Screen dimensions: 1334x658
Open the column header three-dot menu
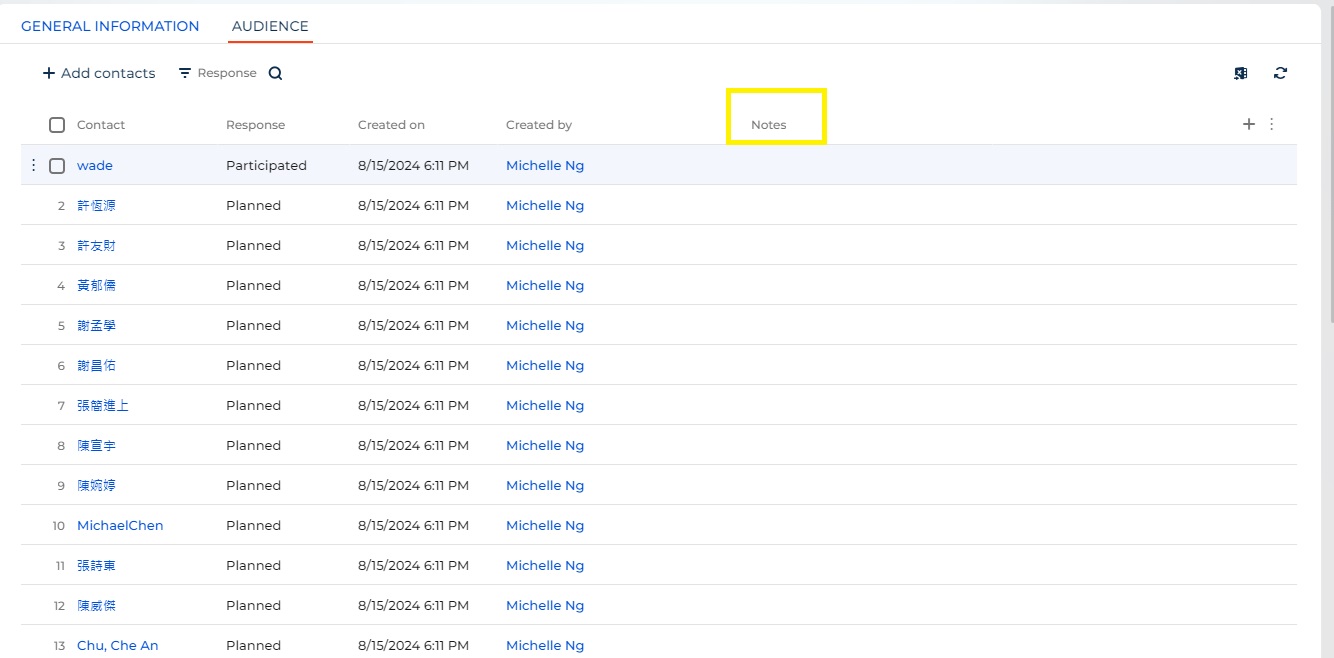tap(1272, 124)
